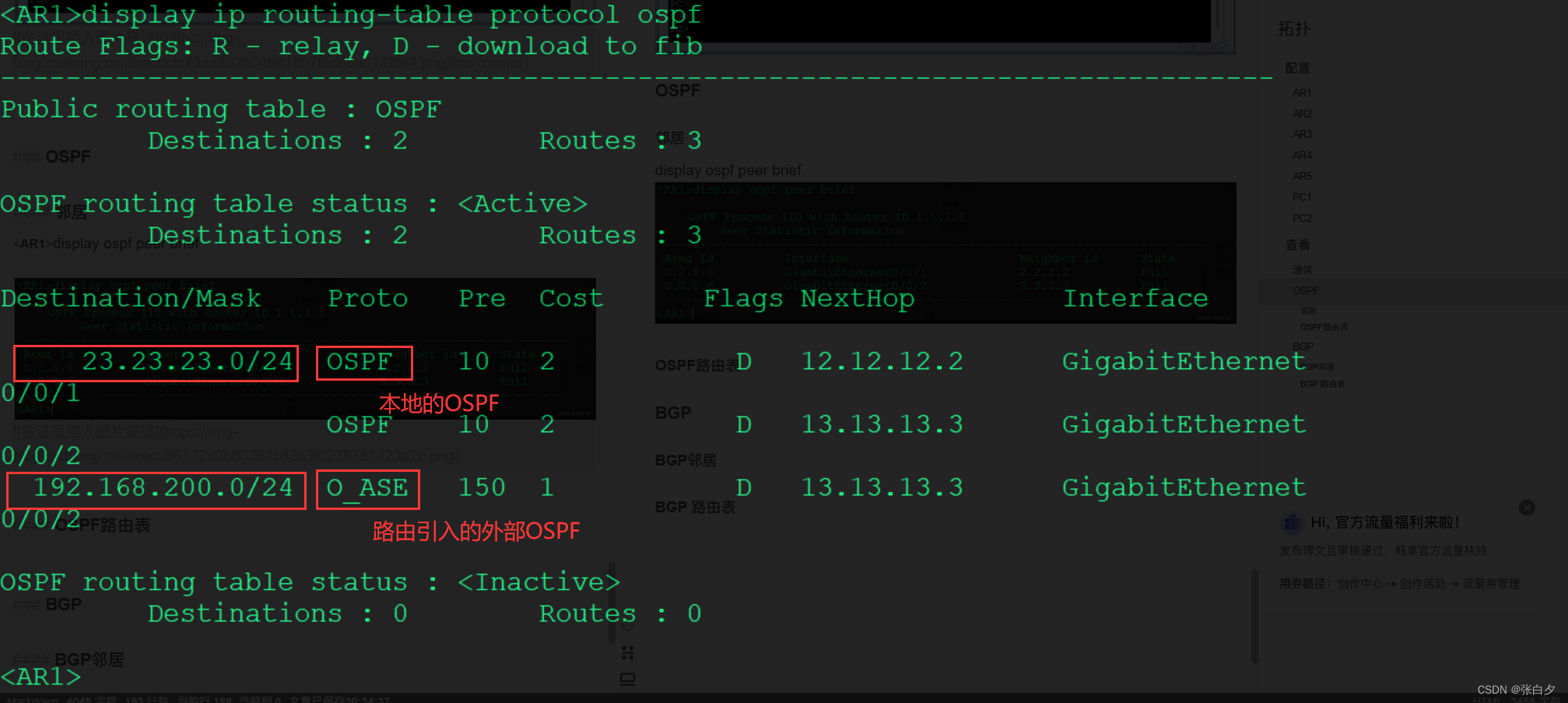Image resolution: width=1568 pixels, height=703 pixels.
Task: Select PC2 in the outline sidebar
Action: pyautogui.click(x=1302, y=219)
